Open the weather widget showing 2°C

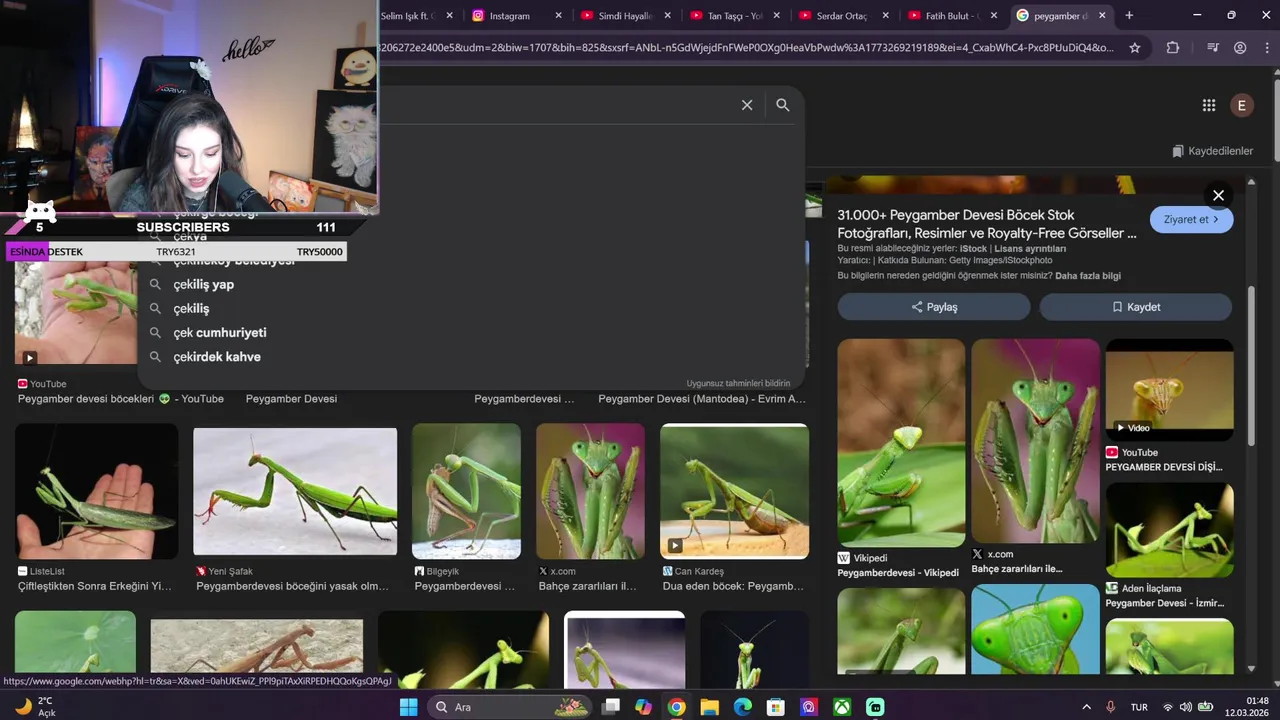[x=35, y=707]
